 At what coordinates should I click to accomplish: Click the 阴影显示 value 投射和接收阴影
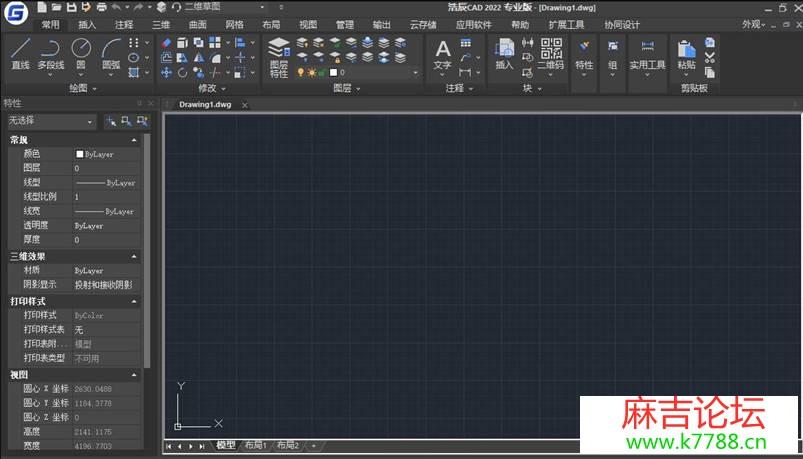pos(104,285)
